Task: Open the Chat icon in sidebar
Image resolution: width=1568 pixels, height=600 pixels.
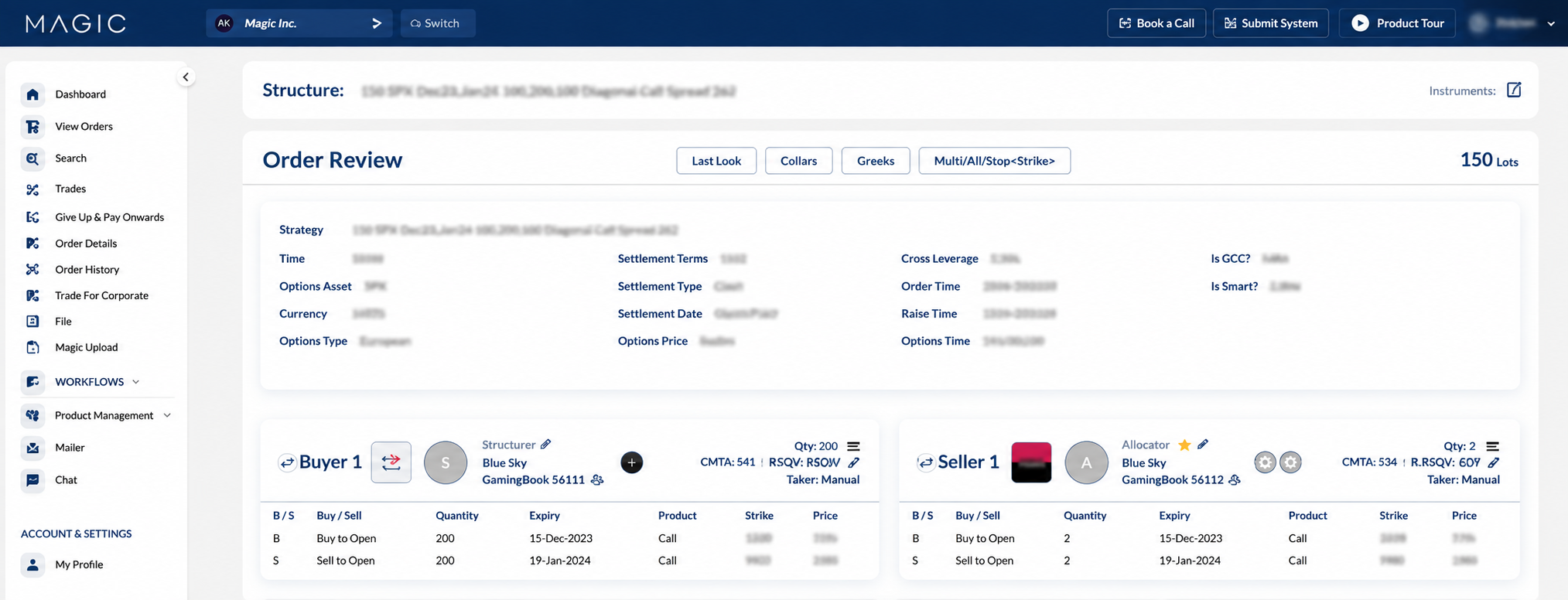Action: 32,480
